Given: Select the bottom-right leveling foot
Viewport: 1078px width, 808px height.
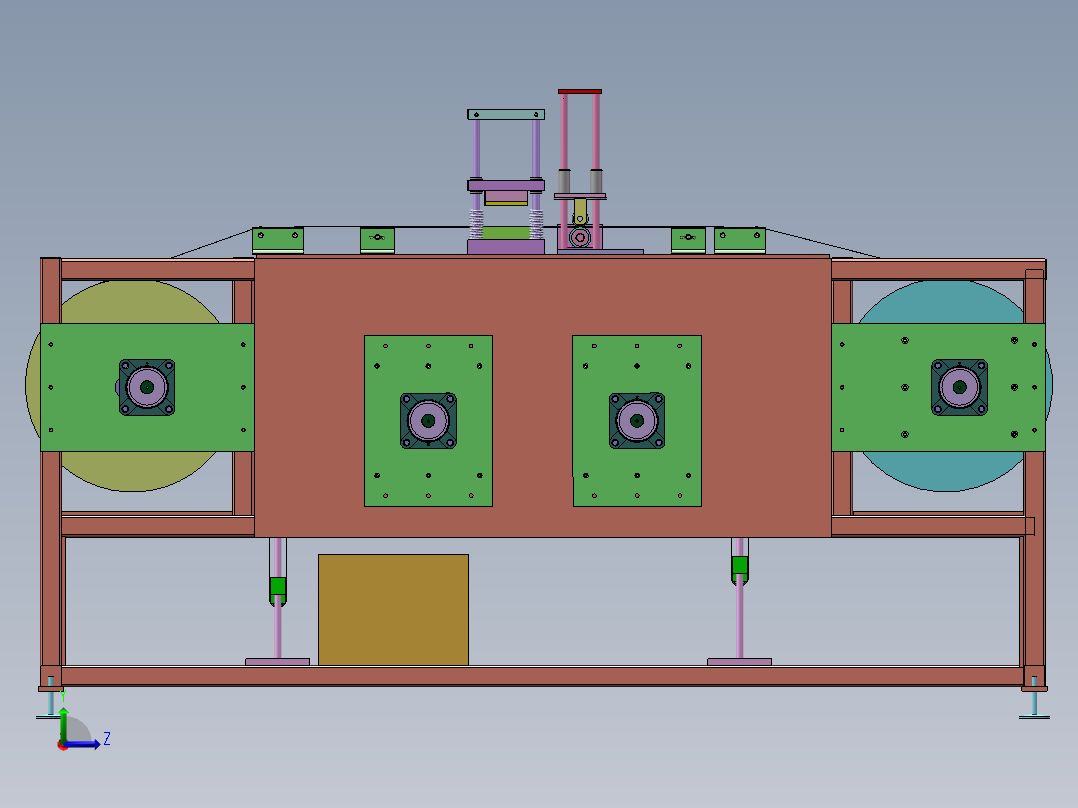Looking at the screenshot, I should coord(1034,703).
